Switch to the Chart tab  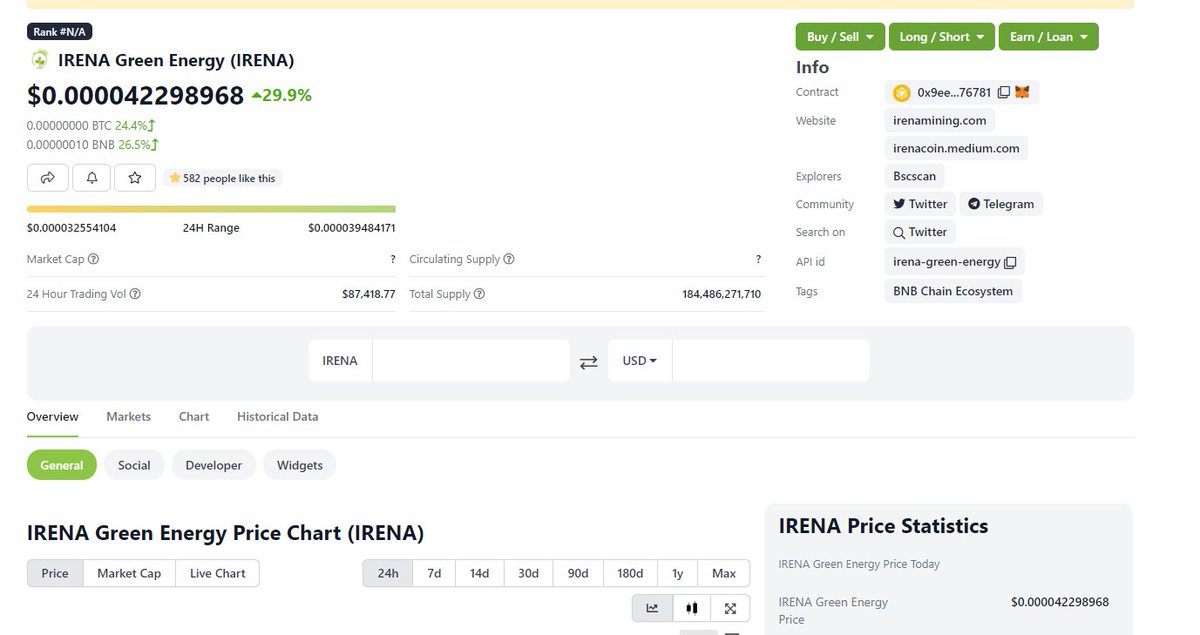point(194,417)
